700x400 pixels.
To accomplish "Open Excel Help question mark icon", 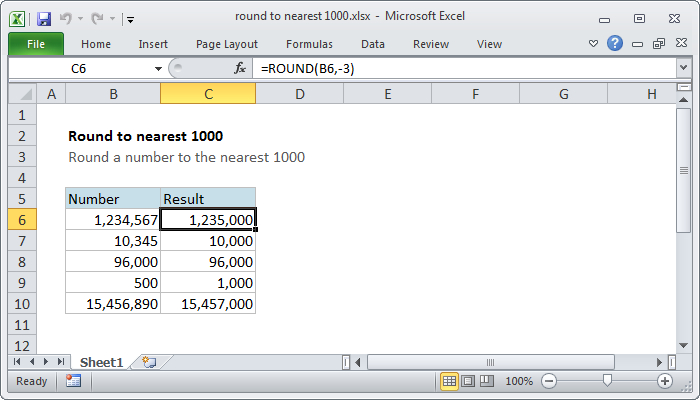I will [x=615, y=44].
